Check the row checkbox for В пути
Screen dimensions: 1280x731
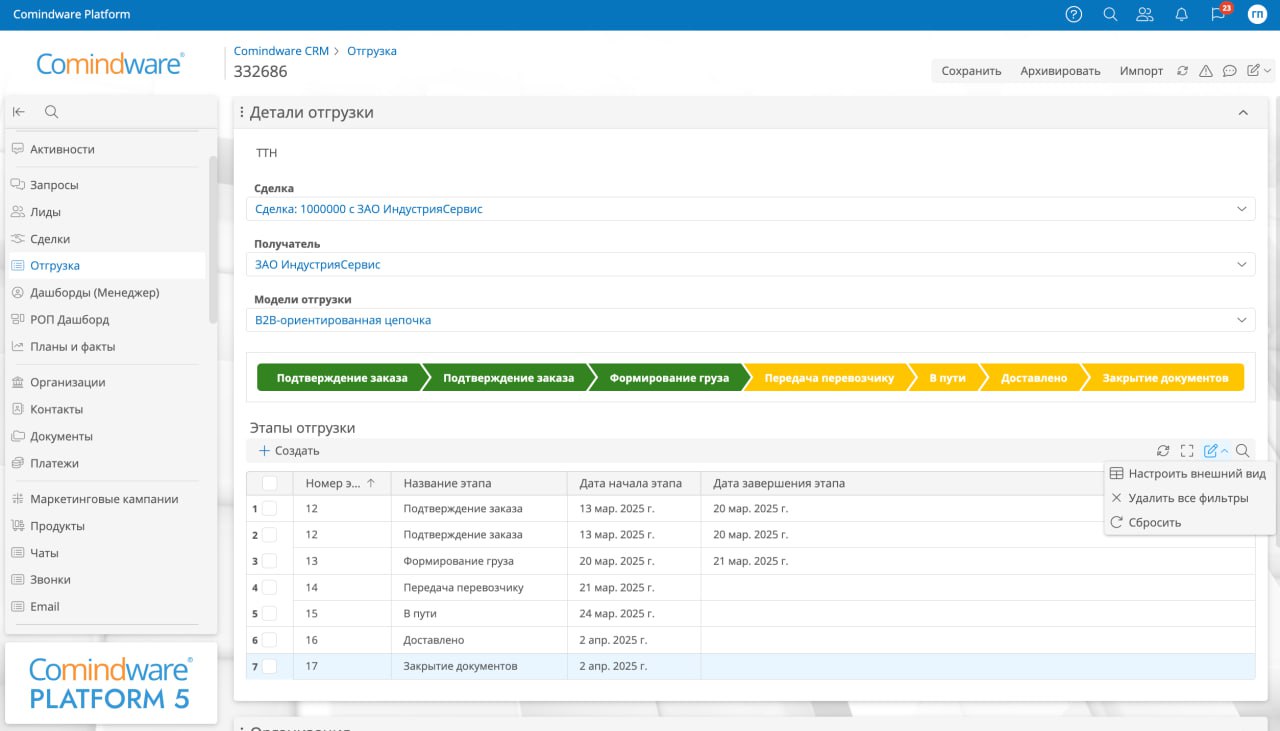[269, 613]
